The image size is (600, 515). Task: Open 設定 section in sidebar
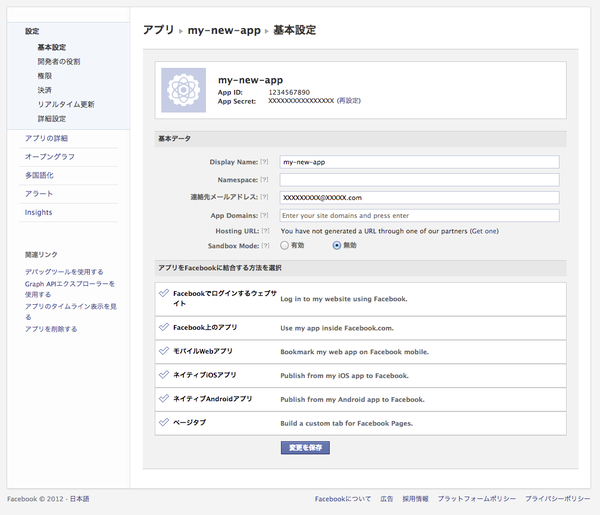point(32,31)
